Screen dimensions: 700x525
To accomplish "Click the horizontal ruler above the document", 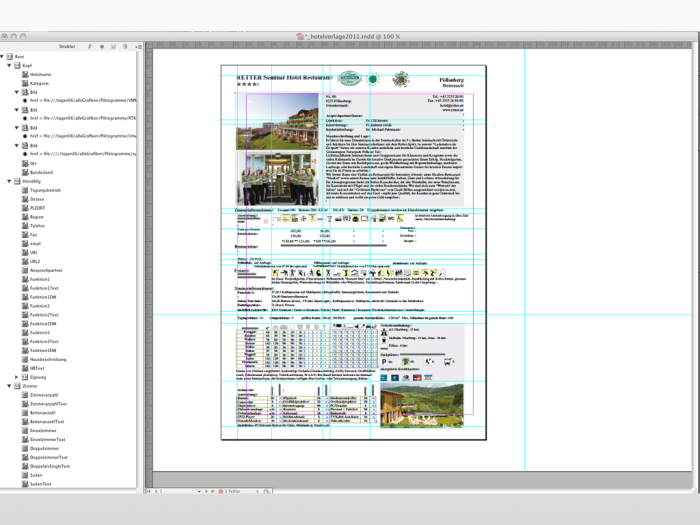I will tap(422, 45).
